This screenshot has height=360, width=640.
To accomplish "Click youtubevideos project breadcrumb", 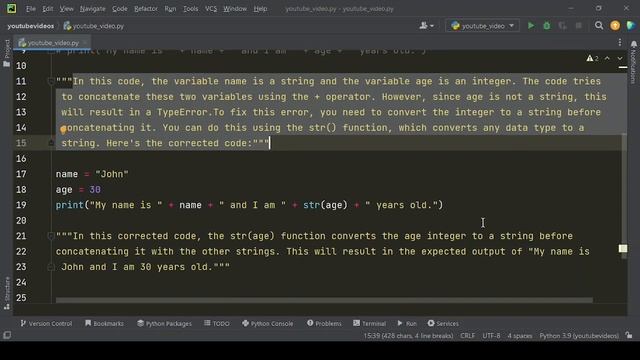I will coord(31,26).
